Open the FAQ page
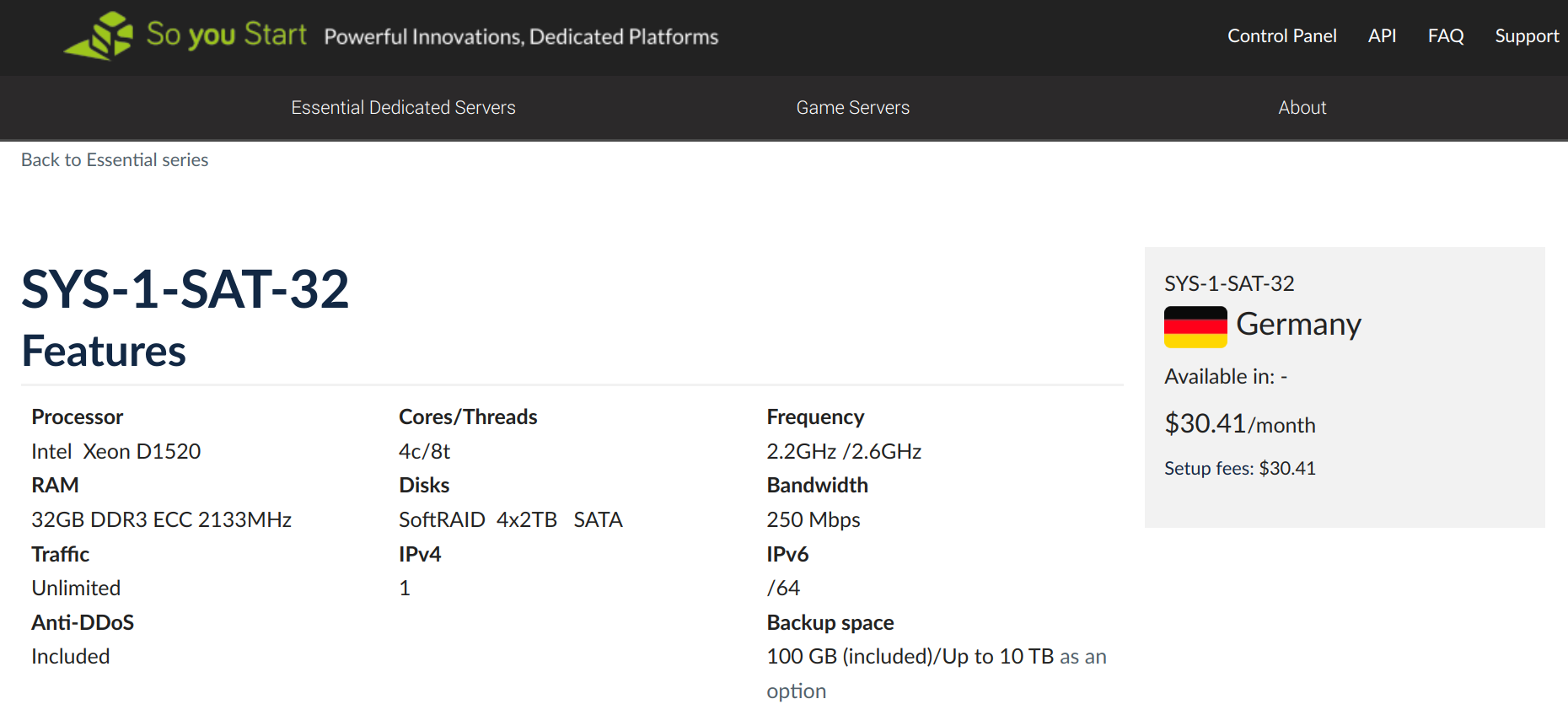This screenshot has height=715, width=1568. [1446, 35]
